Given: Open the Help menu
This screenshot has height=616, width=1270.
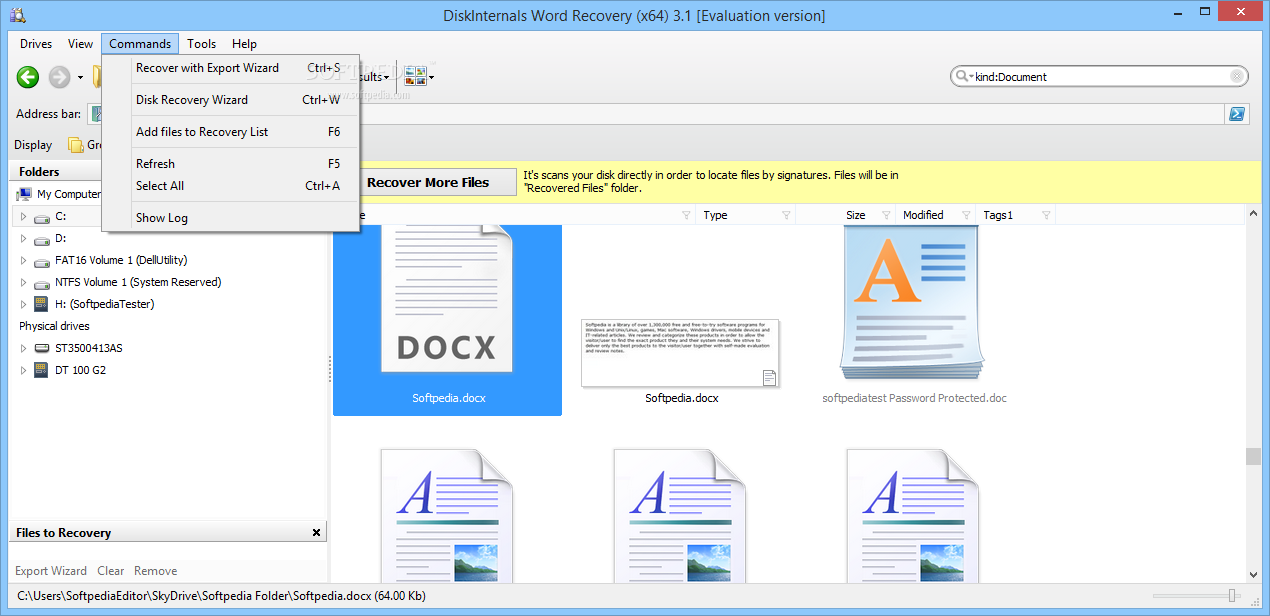Looking at the screenshot, I should coord(244,44).
